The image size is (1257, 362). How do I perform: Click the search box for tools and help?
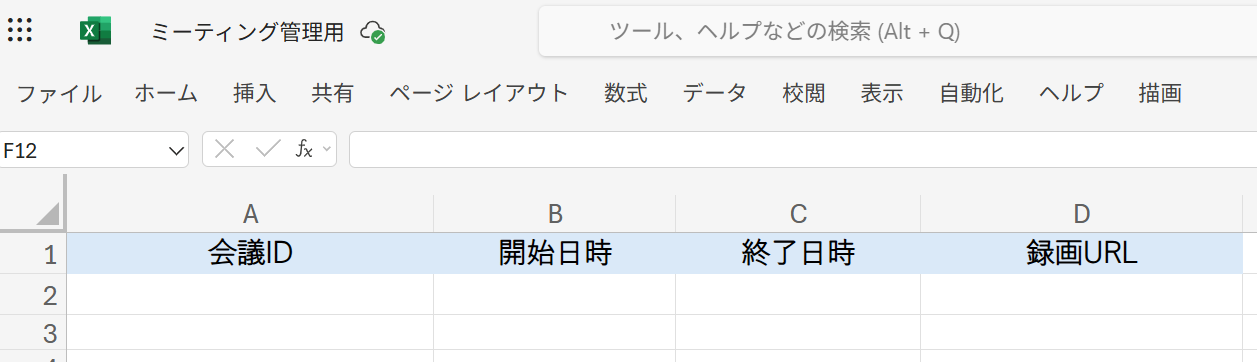pos(897,31)
